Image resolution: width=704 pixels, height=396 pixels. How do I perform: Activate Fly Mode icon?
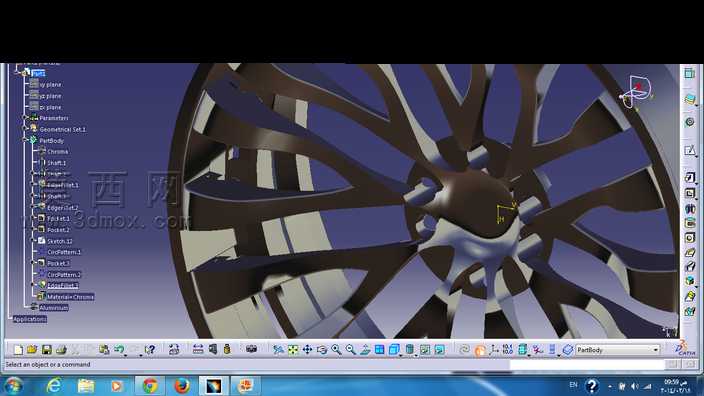click(278, 350)
